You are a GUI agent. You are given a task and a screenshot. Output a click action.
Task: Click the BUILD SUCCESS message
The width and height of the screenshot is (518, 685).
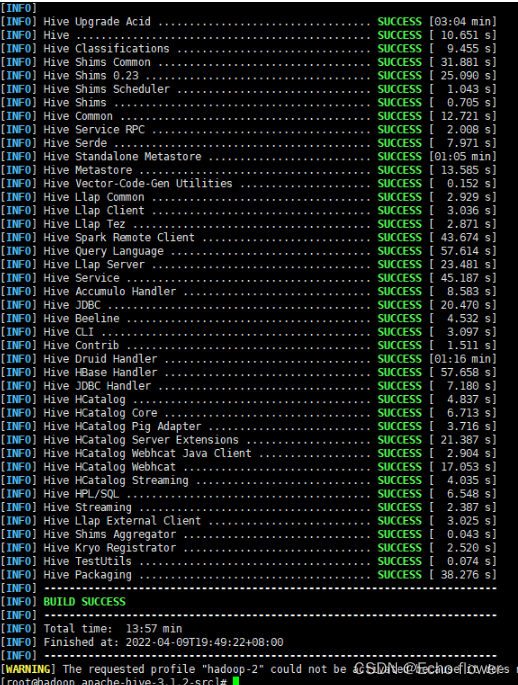84,602
